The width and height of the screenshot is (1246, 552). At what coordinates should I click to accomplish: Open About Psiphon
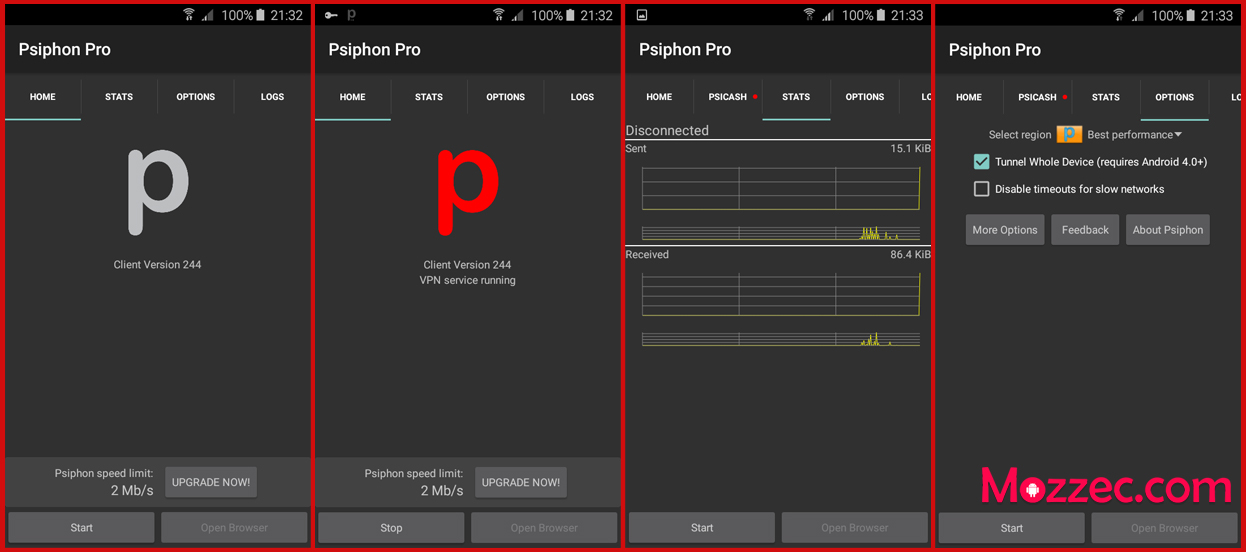(x=1168, y=230)
